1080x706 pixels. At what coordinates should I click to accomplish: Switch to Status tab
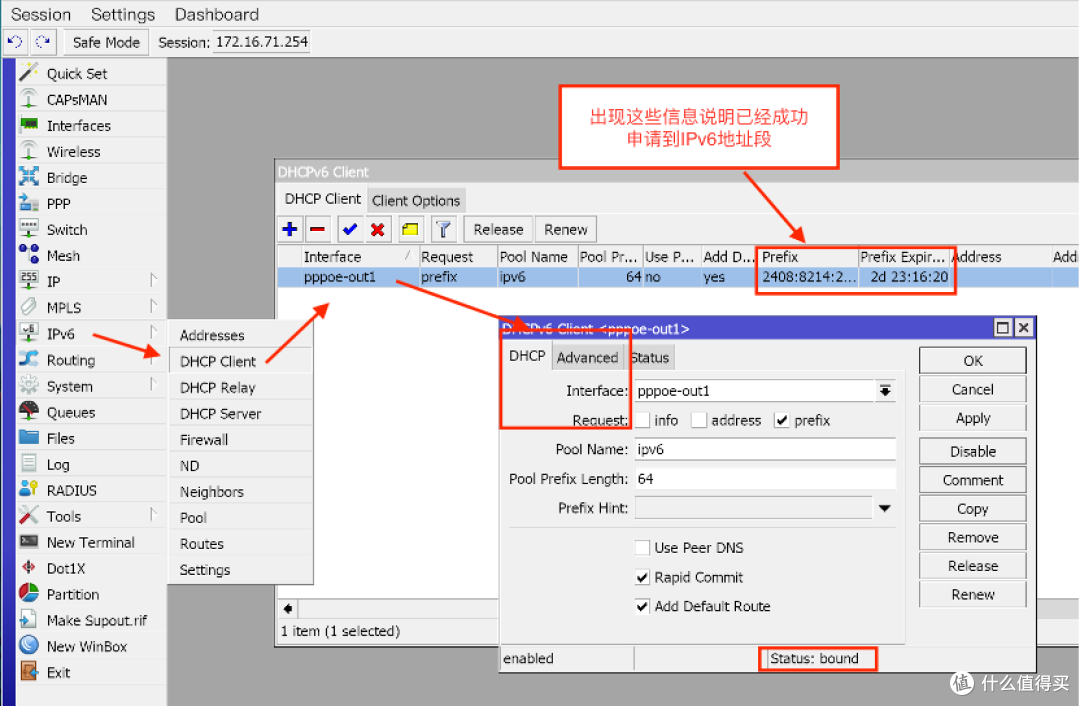pos(650,357)
